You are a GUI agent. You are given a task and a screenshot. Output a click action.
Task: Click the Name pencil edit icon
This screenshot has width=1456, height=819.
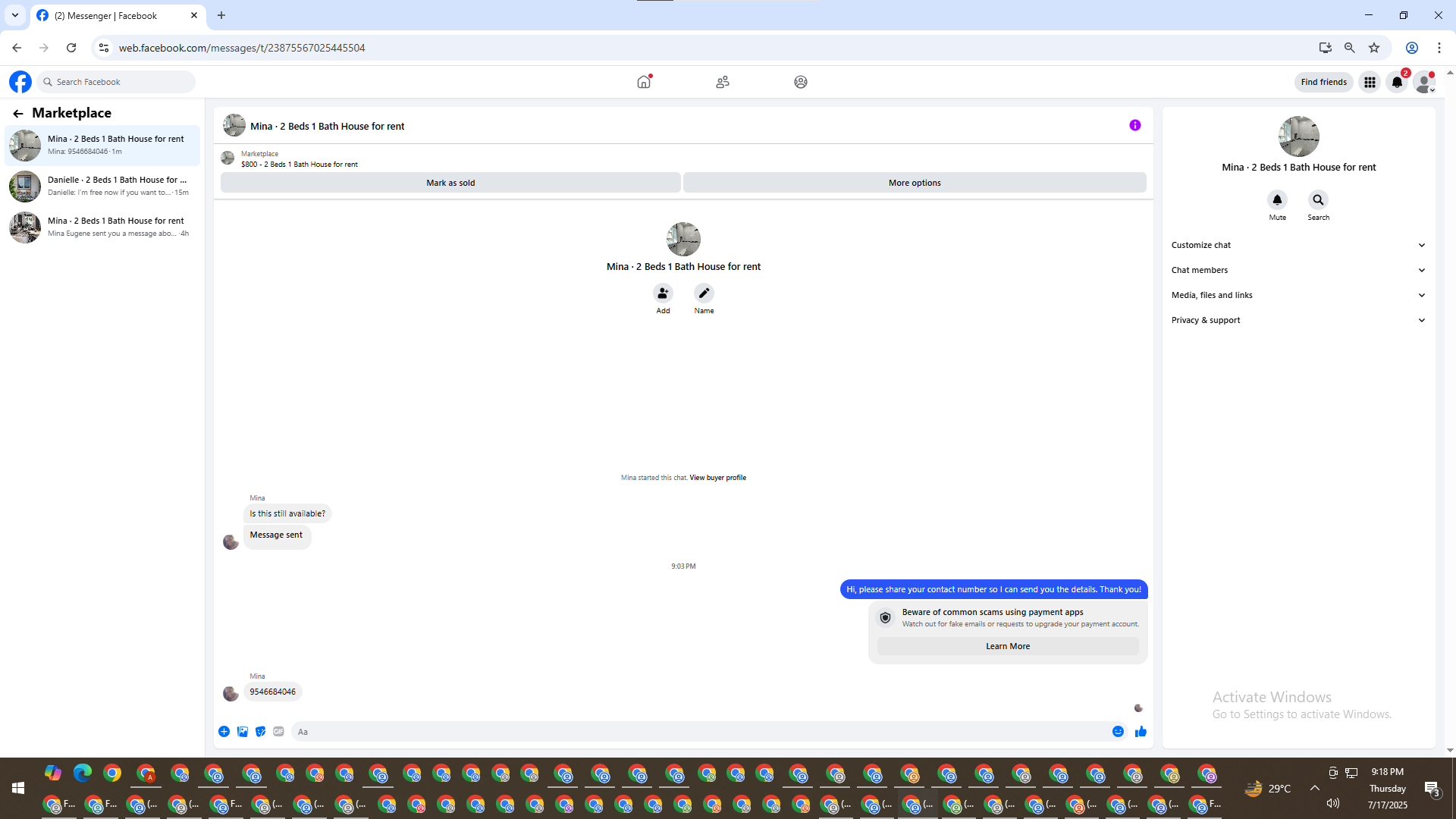704,293
